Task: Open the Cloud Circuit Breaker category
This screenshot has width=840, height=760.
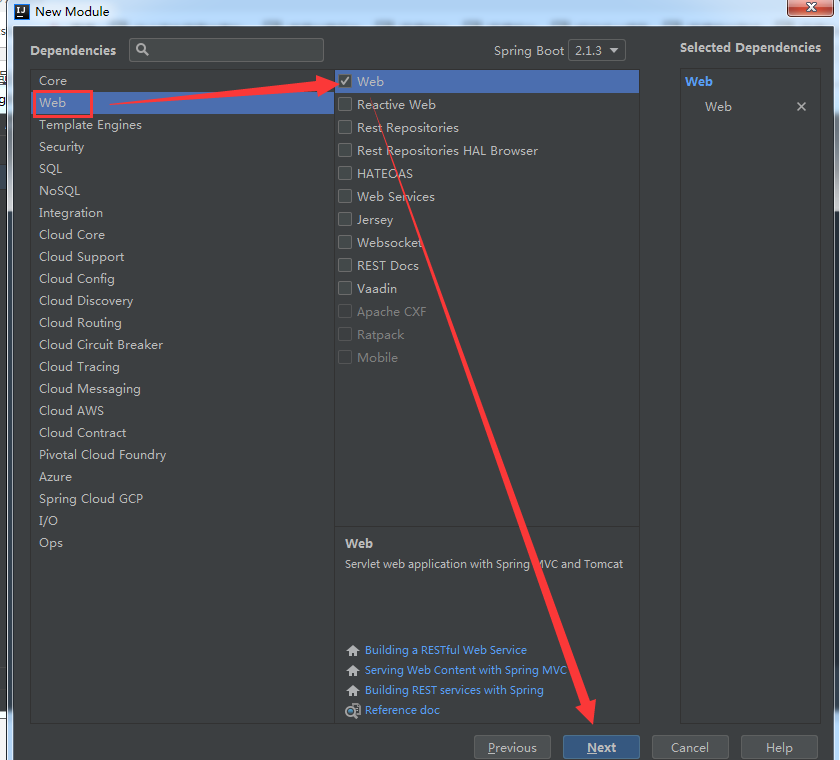Action: (x=182, y=344)
